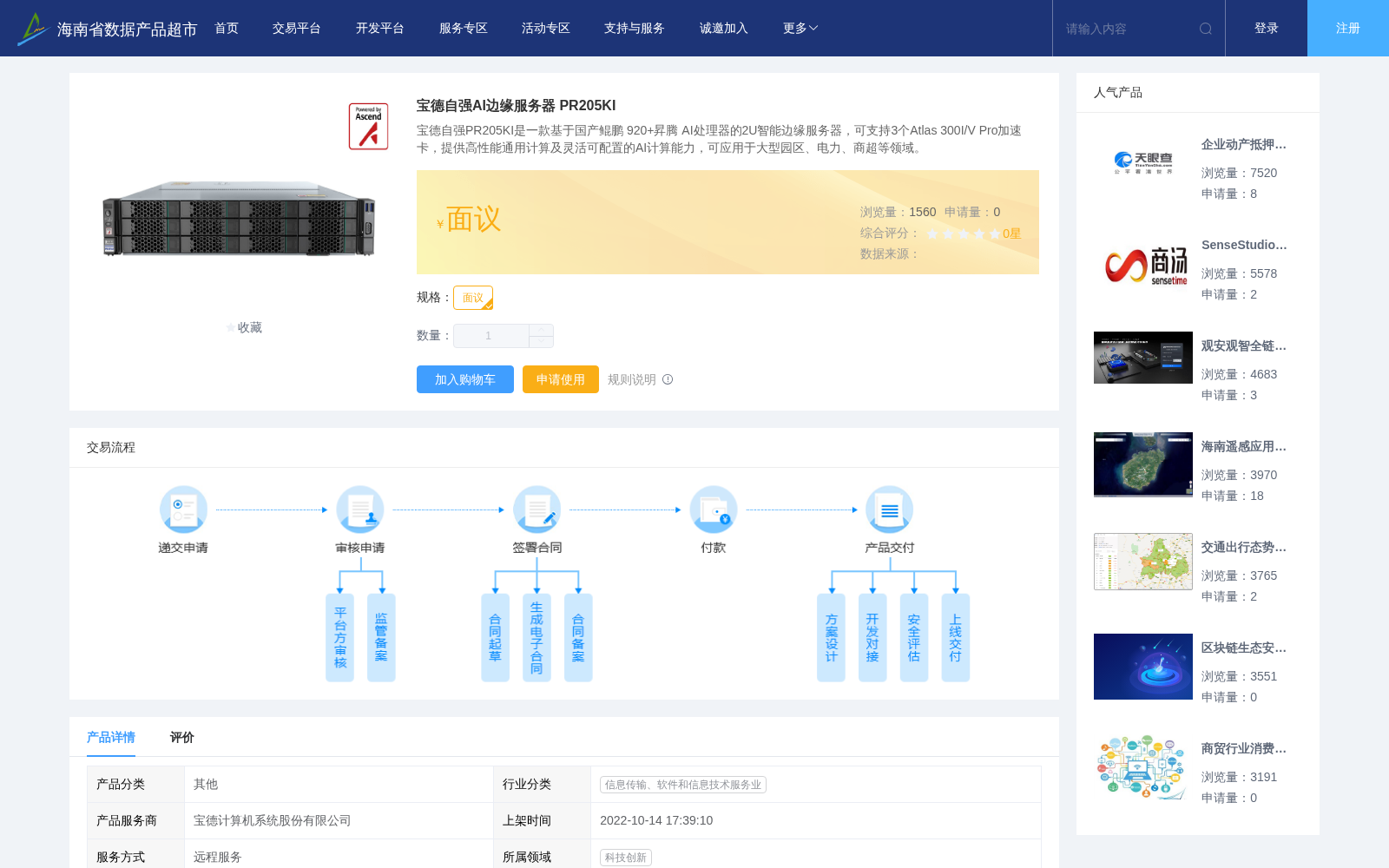Click the 审核申请 step icon
This screenshot has width=1389, height=868.
[x=360, y=510]
